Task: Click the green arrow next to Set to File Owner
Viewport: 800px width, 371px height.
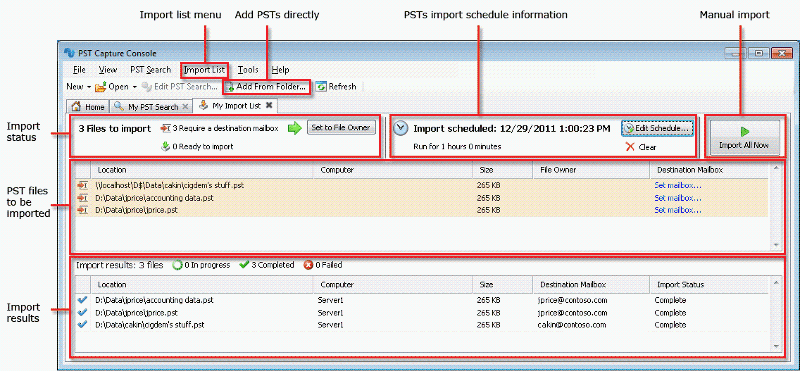Action: (x=294, y=128)
